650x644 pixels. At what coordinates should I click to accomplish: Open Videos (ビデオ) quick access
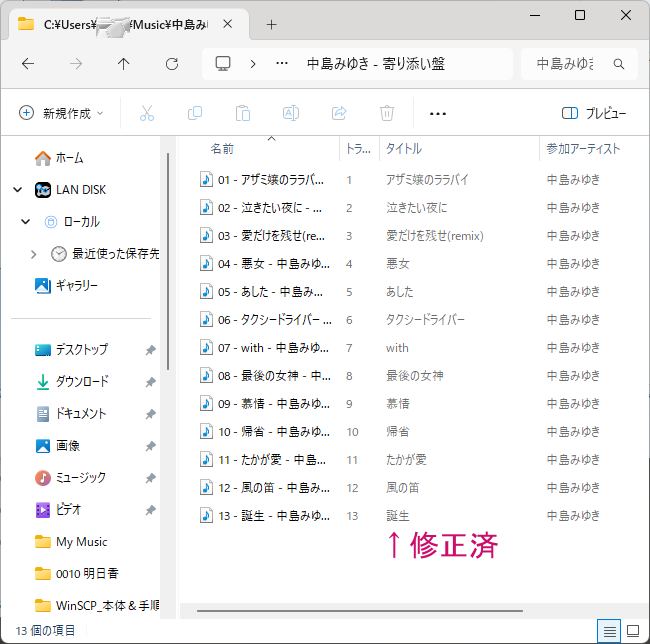[58, 509]
